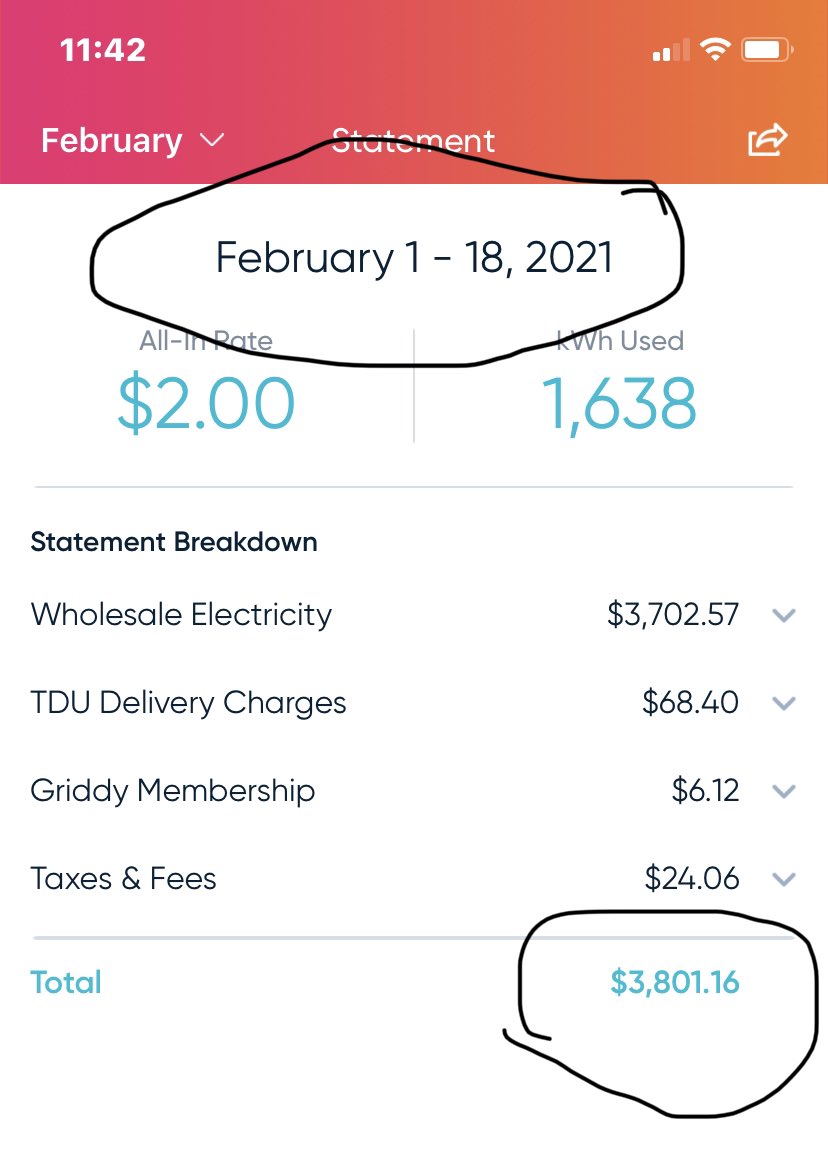Image resolution: width=828 pixels, height=1155 pixels.
Task: Tap the $3,801.16 total amount
Action: tap(675, 982)
